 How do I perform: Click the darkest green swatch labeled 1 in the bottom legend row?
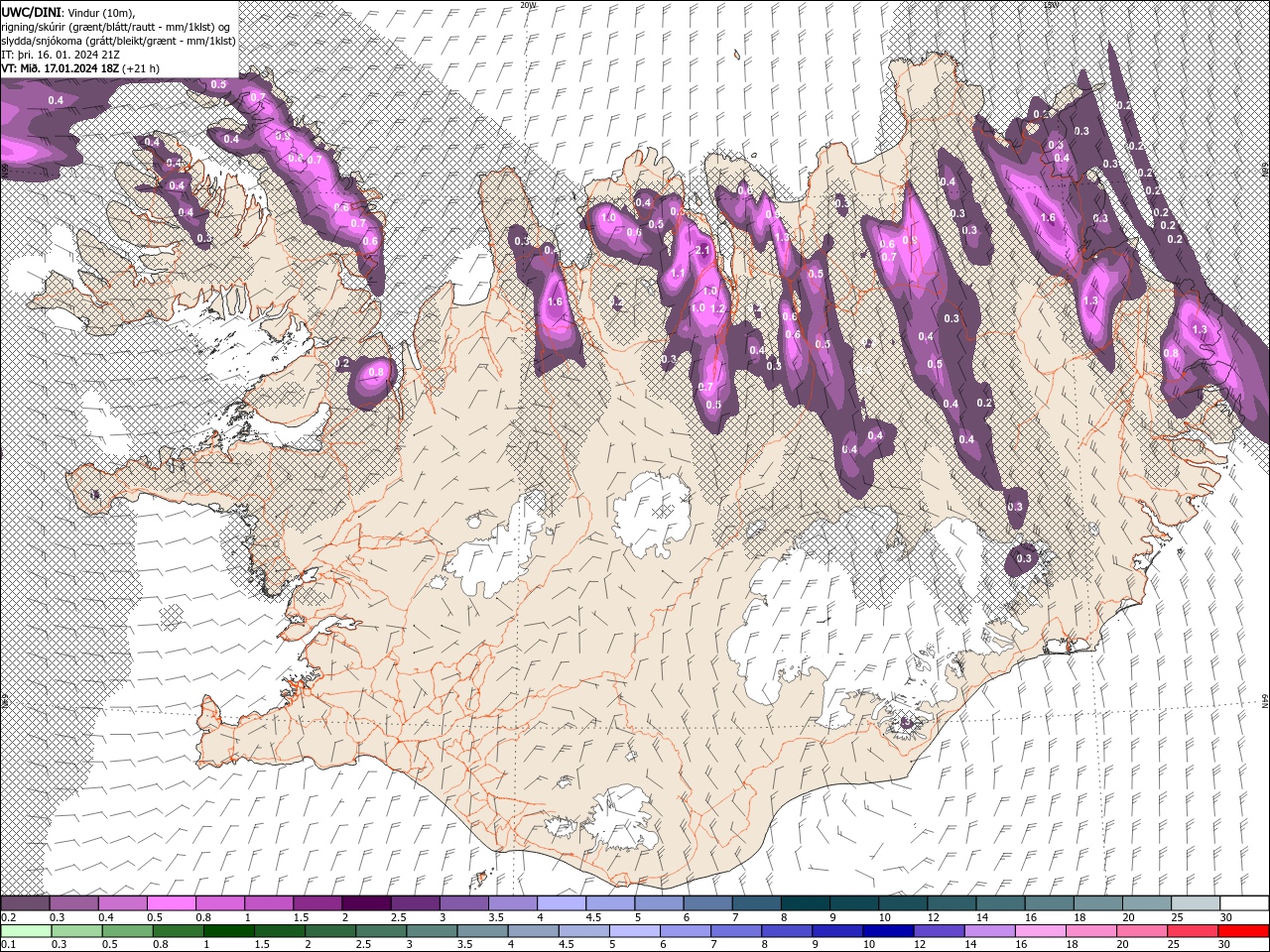pyautogui.click(x=229, y=930)
